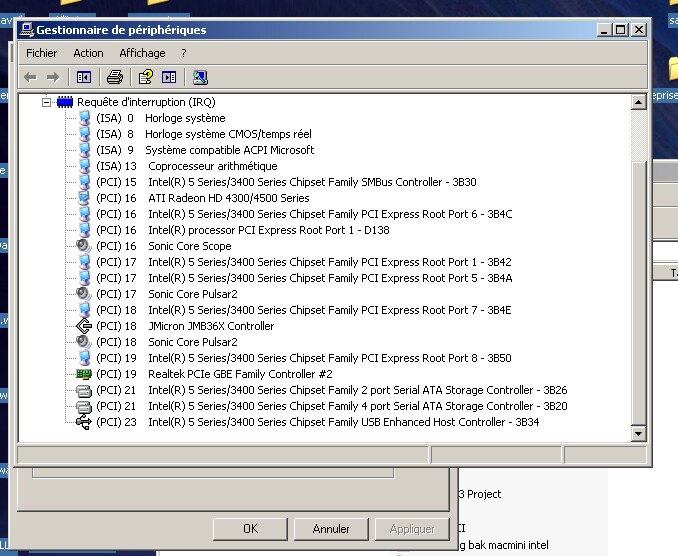Collapse the Requête d'interruption (IRQ) node

click(x=46, y=102)
